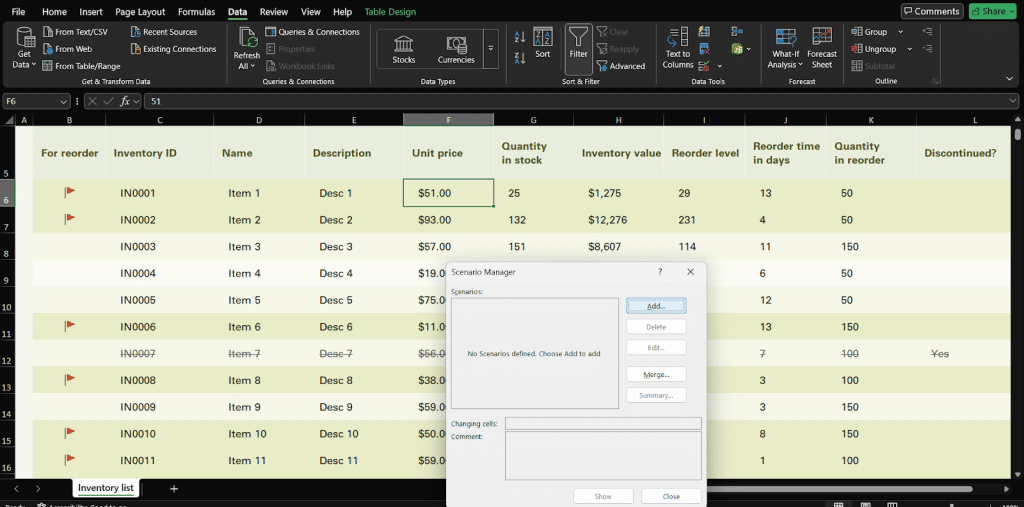Image resolution: width=1024 pixels, height=507 pixels.
Task: Click the Ungroup outline button
Action: click(874, 48)
